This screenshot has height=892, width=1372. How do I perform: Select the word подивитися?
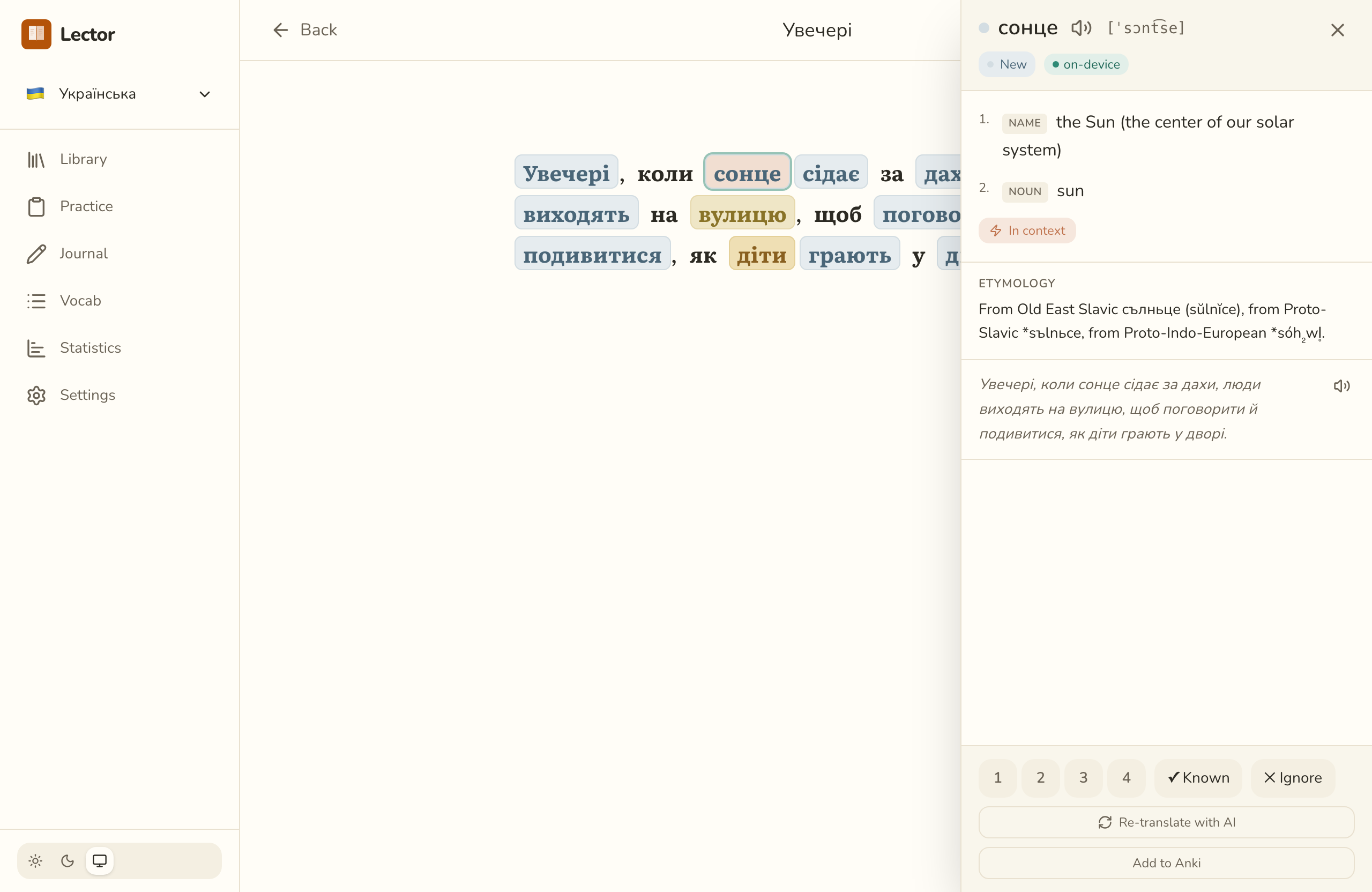click(593, 254)
